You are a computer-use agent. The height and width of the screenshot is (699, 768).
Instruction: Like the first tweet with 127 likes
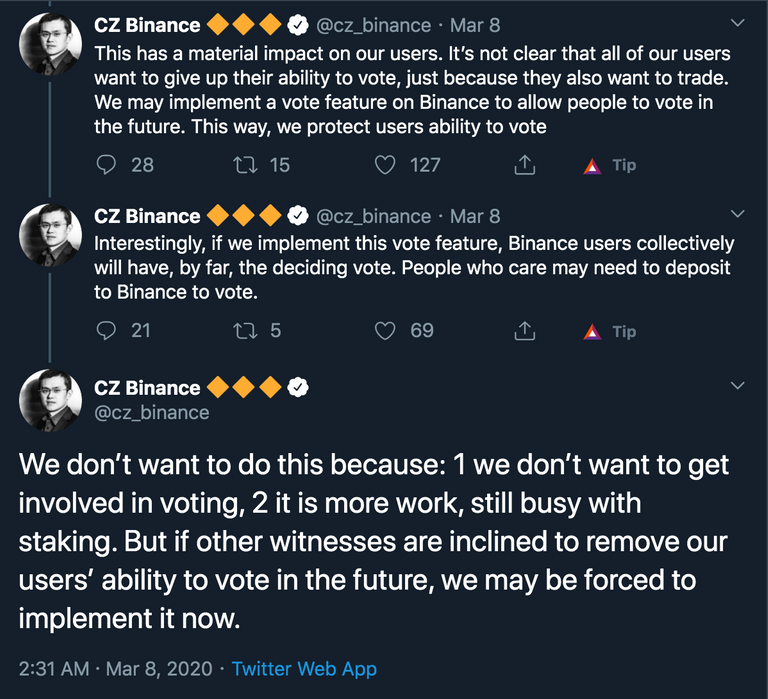pos(385,165)
